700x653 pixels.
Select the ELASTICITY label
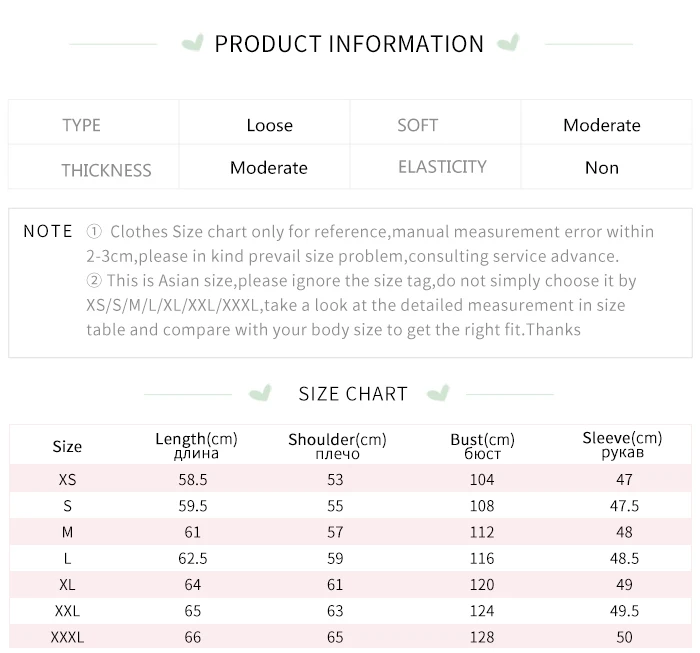(442, 167)
